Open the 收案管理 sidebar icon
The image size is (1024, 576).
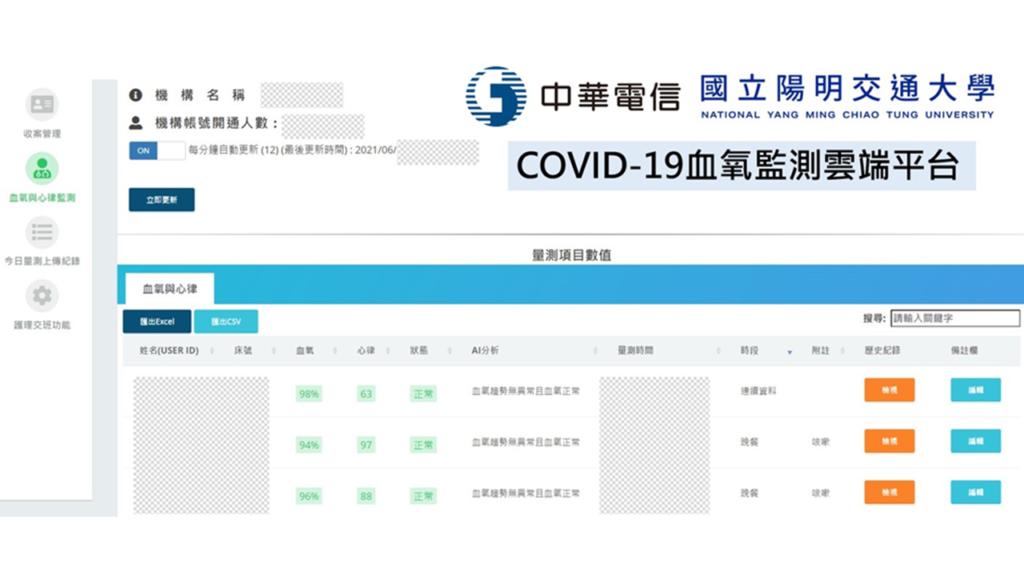click(x=42, y=104)
